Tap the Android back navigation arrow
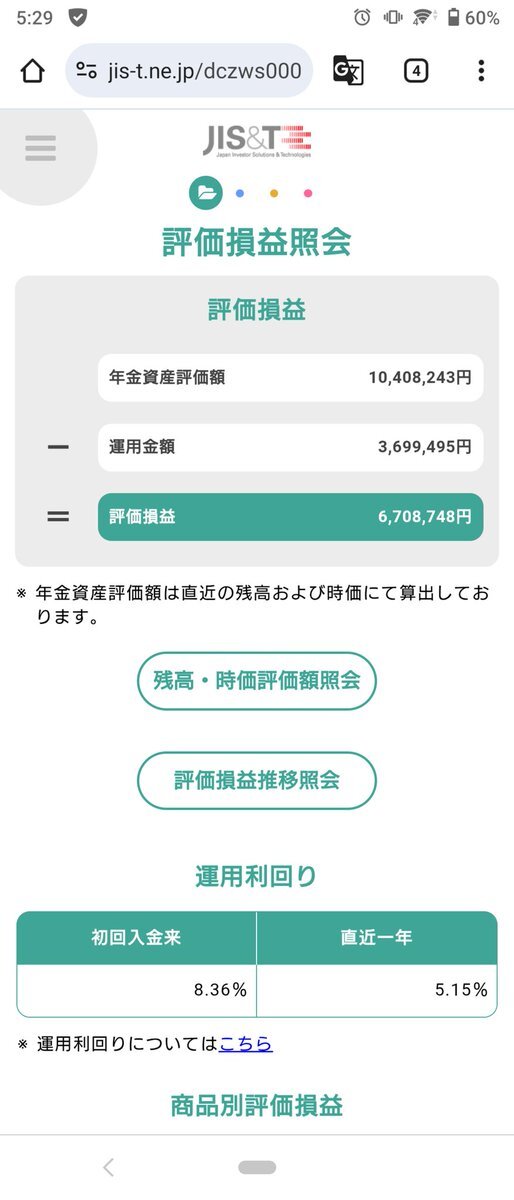This screenshot has height=1200, width=514. pos(109,1167)
